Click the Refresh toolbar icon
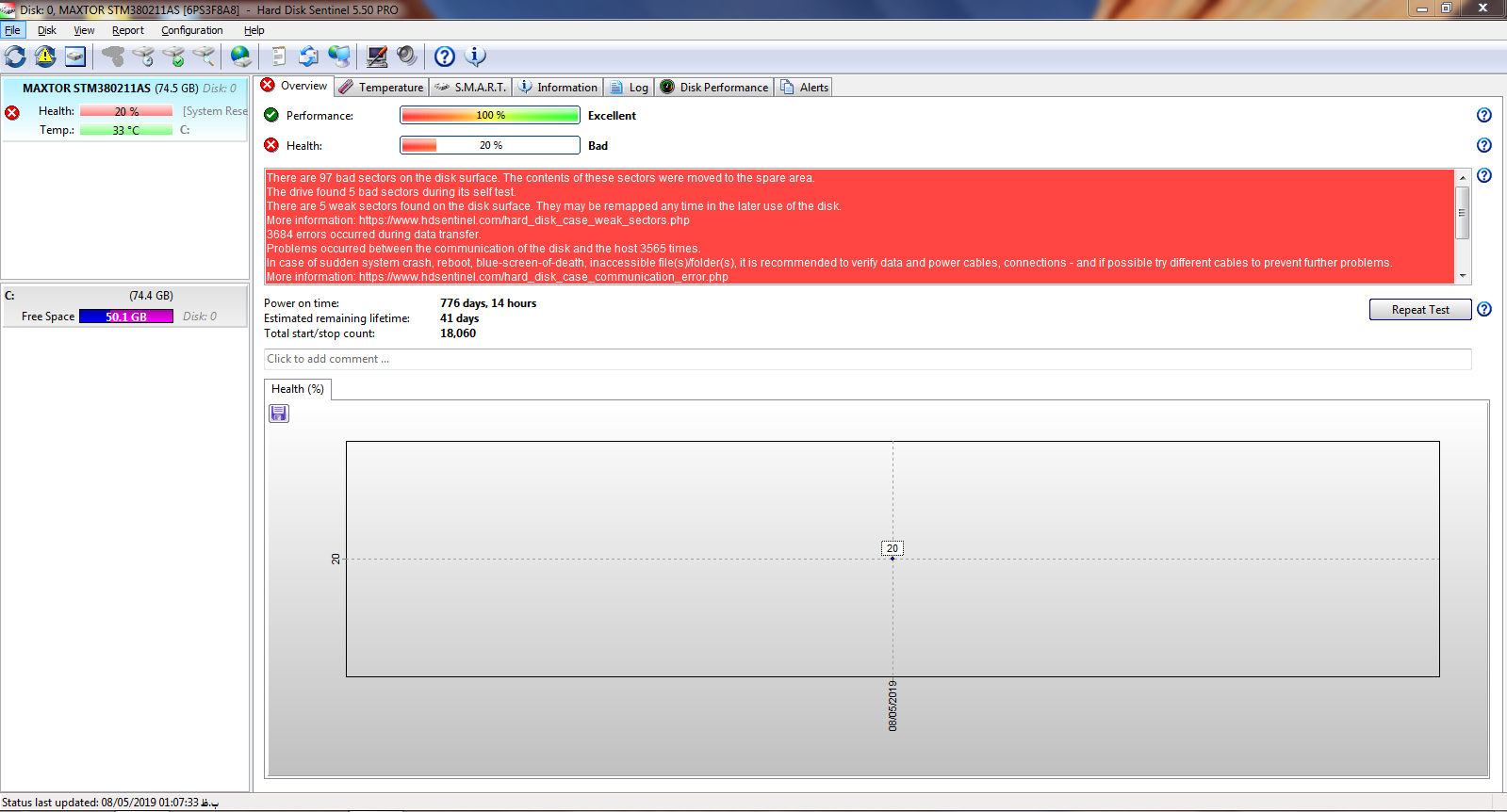Viewport: 1507px width, 812px height. pyautogui.click(x=15, y=57)
